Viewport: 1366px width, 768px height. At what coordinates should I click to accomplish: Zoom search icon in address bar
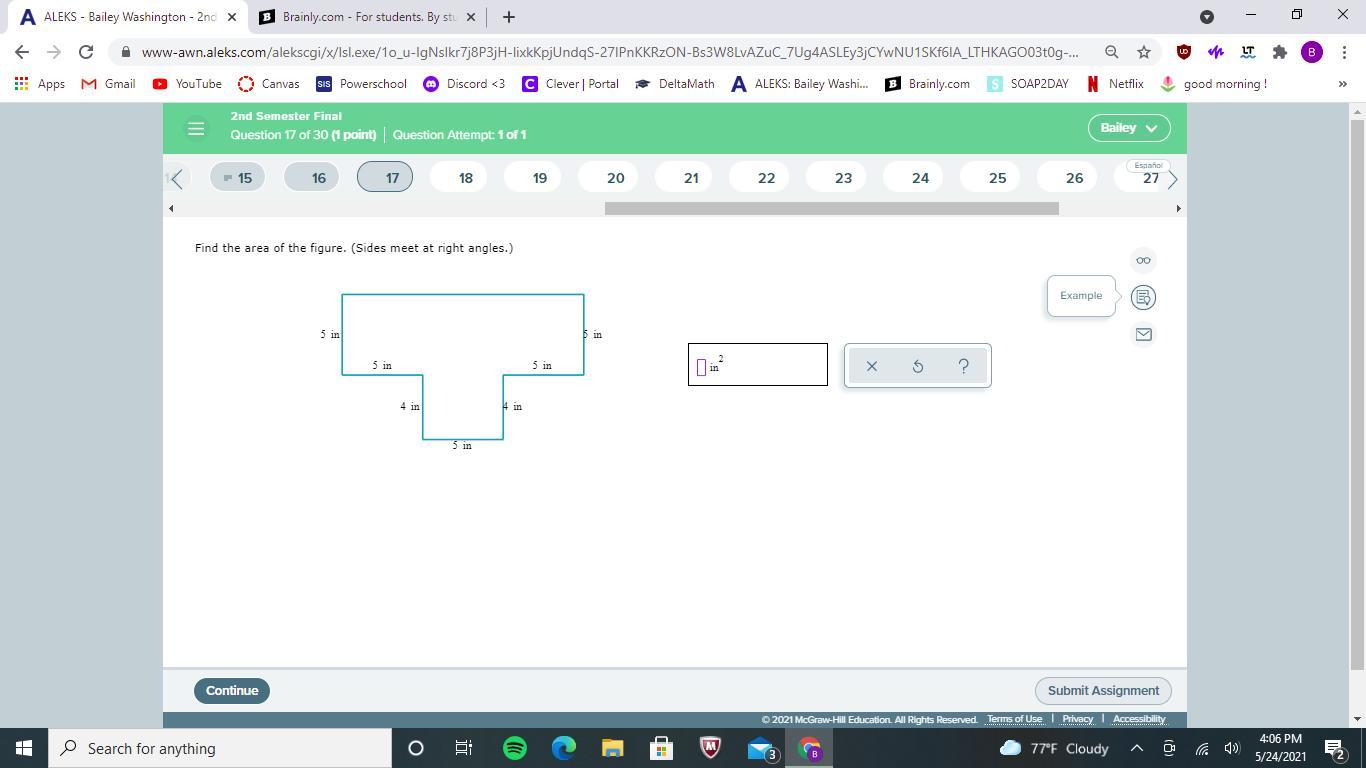(x=1111, y=52)
